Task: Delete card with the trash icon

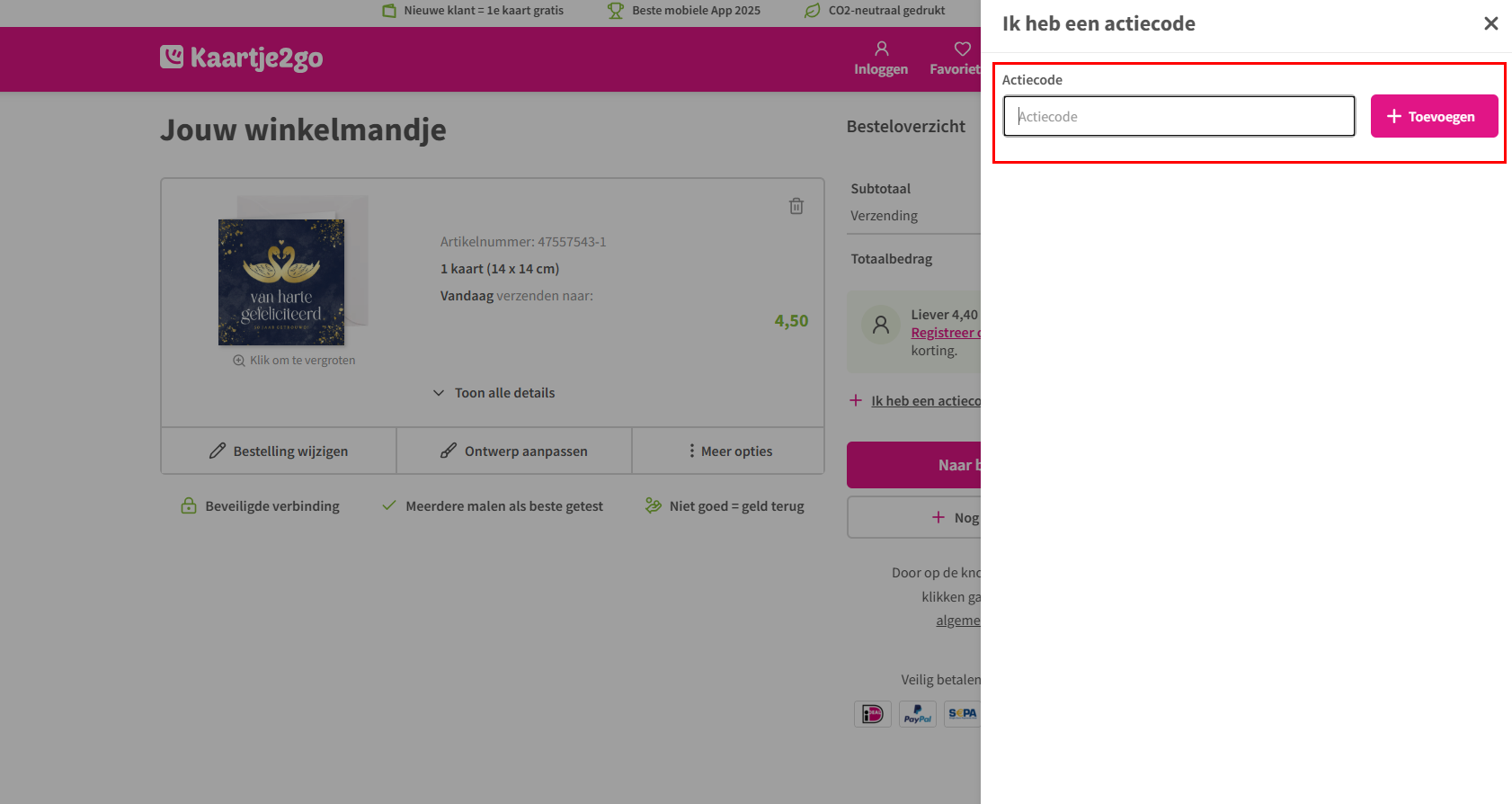Action: pos(796,206)
